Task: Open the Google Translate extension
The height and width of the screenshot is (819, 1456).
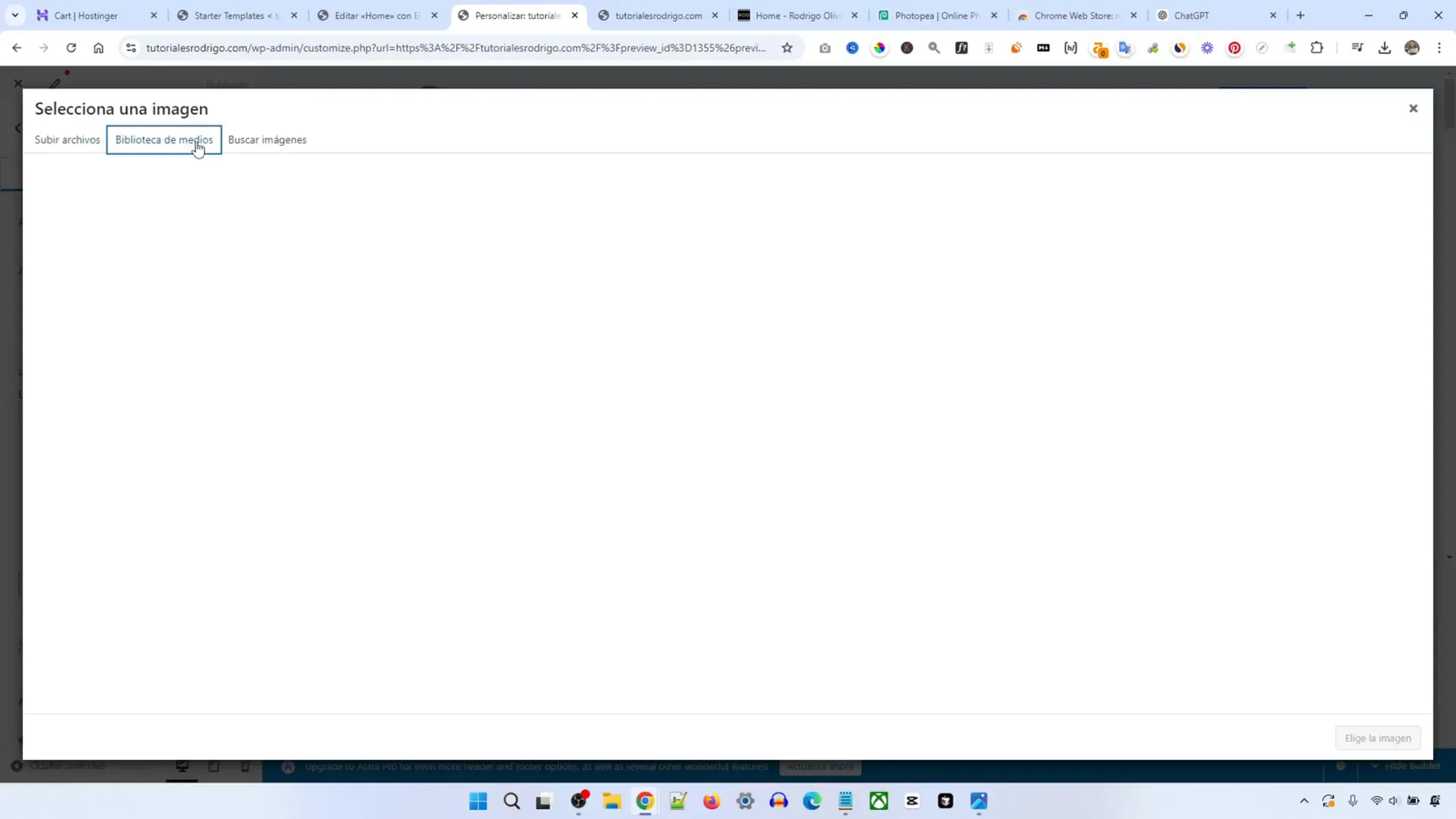Action: tap(1126, 48)
